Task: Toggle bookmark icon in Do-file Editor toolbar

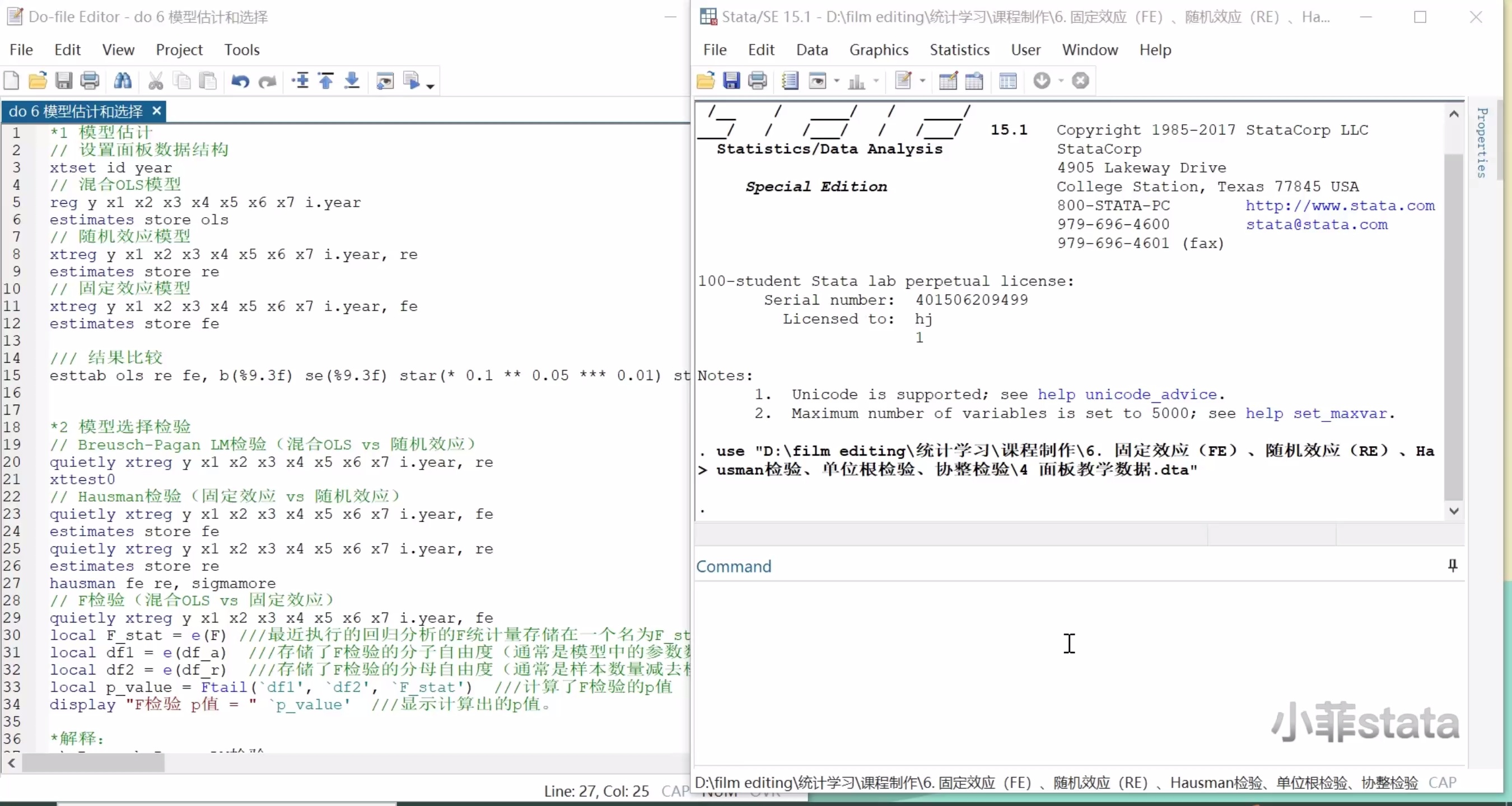Action: click(301, 81)
